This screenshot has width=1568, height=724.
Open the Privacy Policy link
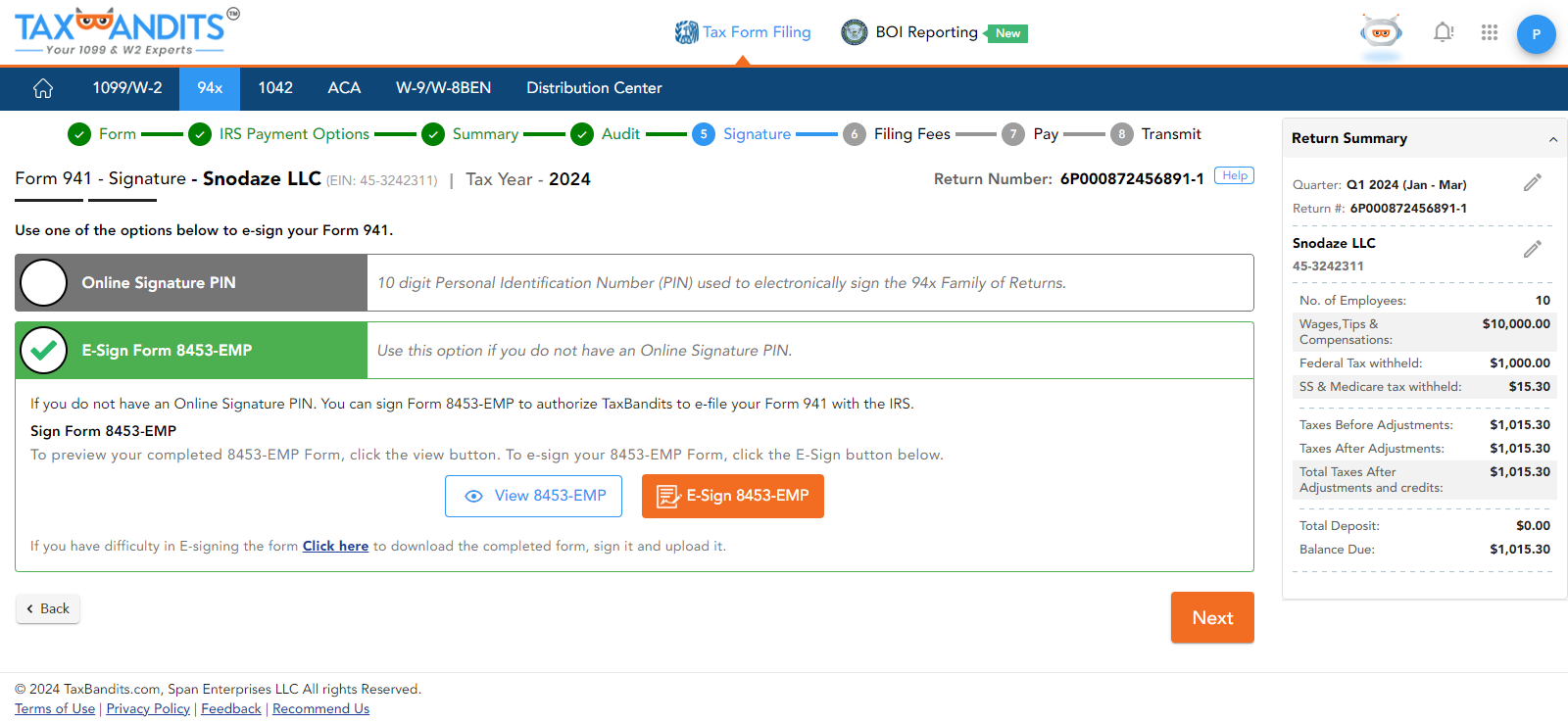(x=148, y=708)
